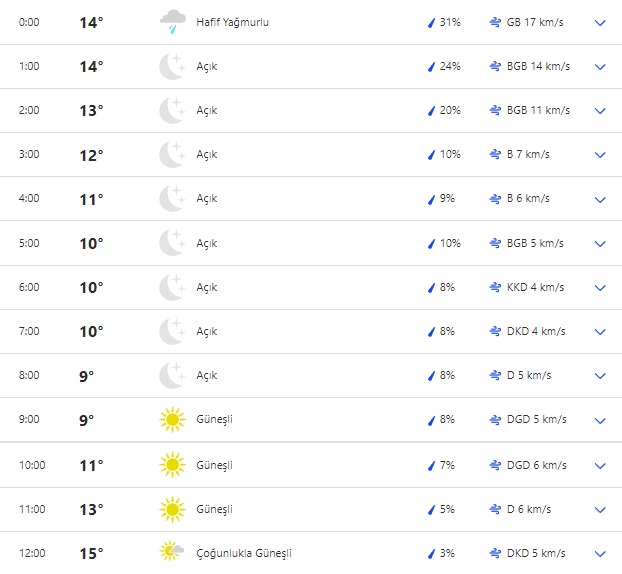Click the raindrop icon next to 31%
The width and height of the screenshot is (622, 574).
(431, 22)
